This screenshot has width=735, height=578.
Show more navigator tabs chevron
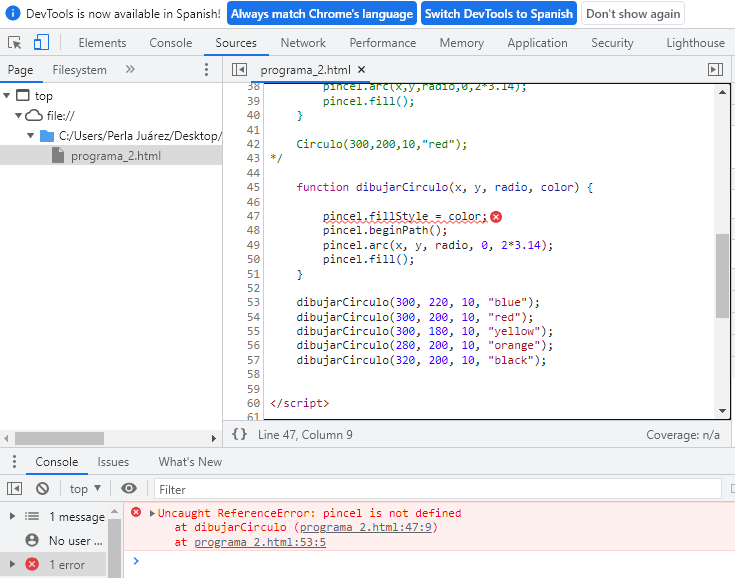point(130,69)
